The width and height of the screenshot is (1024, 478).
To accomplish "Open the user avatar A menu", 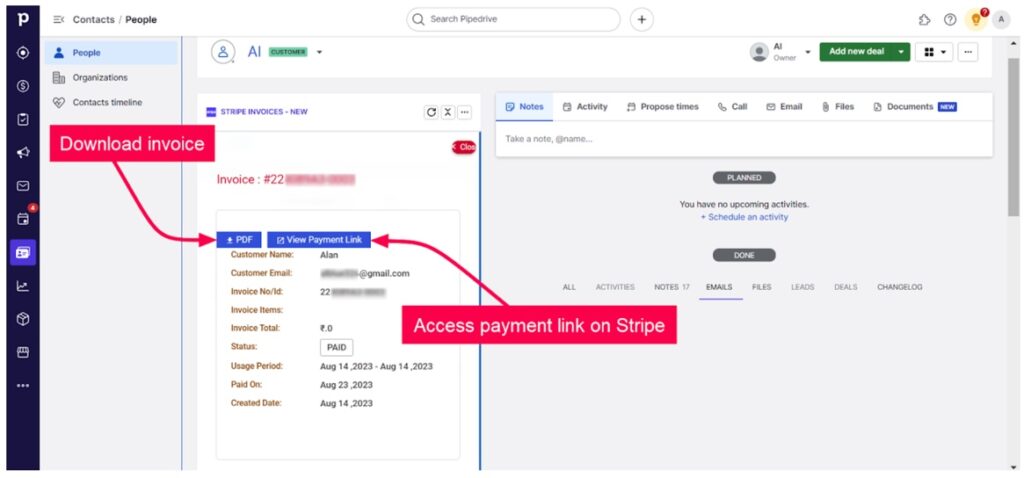I will 1001,20.
